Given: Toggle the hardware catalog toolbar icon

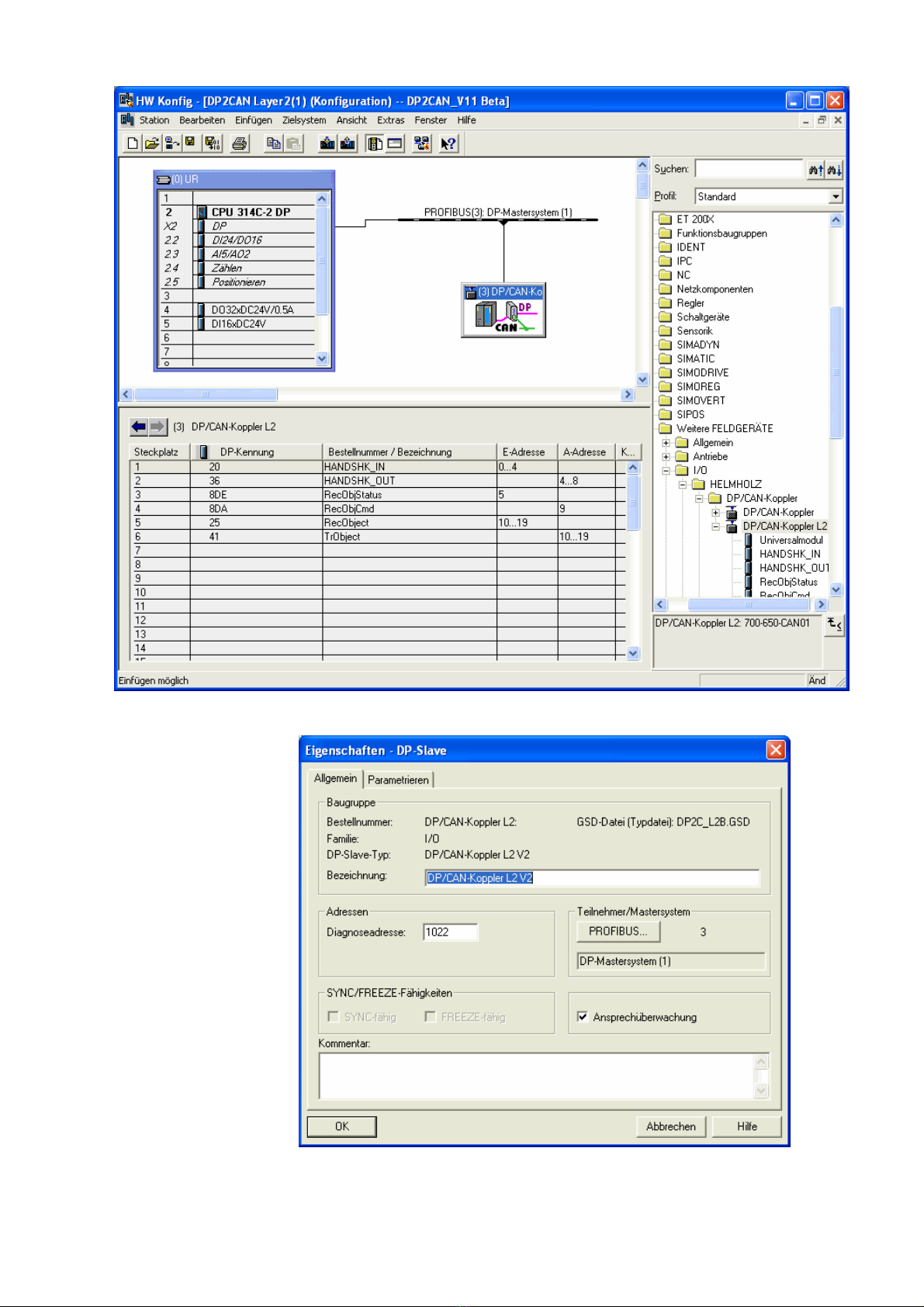Looking at the screenshot, I should pos(375,143).
